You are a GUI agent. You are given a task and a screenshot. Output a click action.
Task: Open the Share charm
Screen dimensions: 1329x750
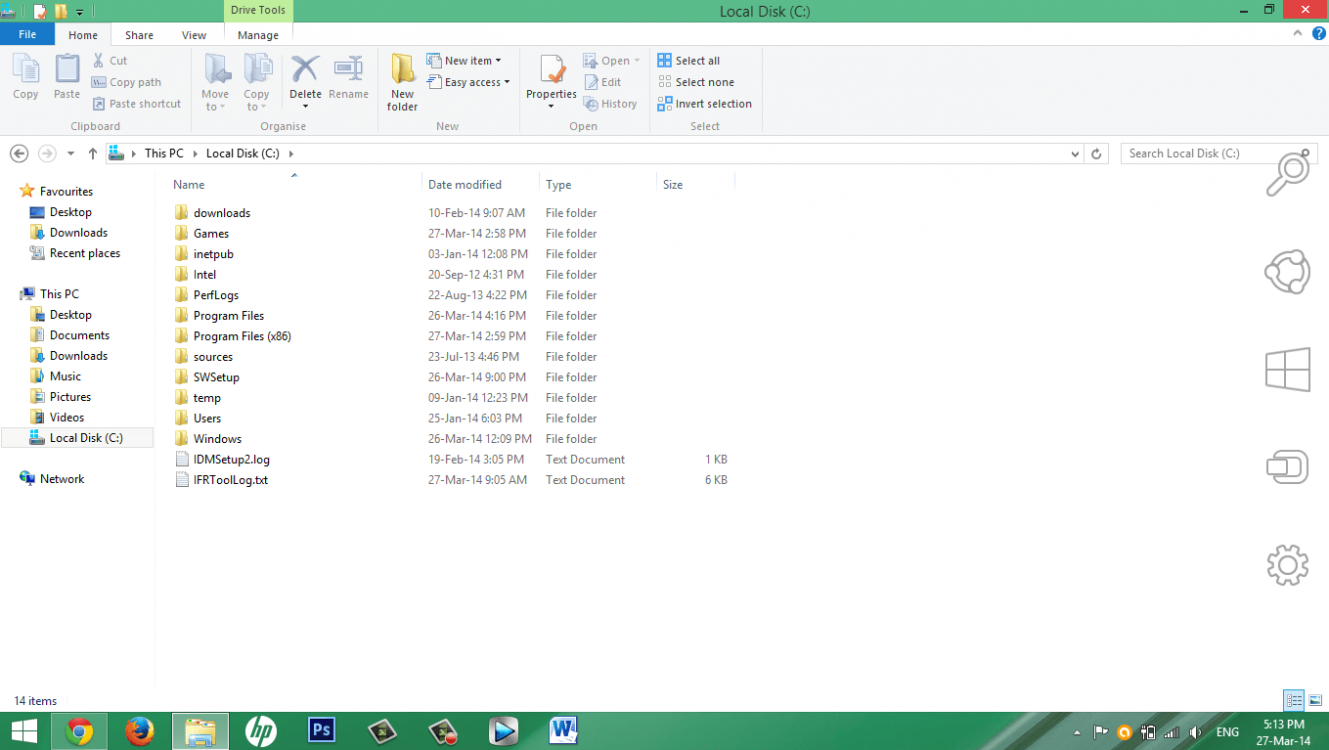pyautogui.click(x=1288, y=272)
